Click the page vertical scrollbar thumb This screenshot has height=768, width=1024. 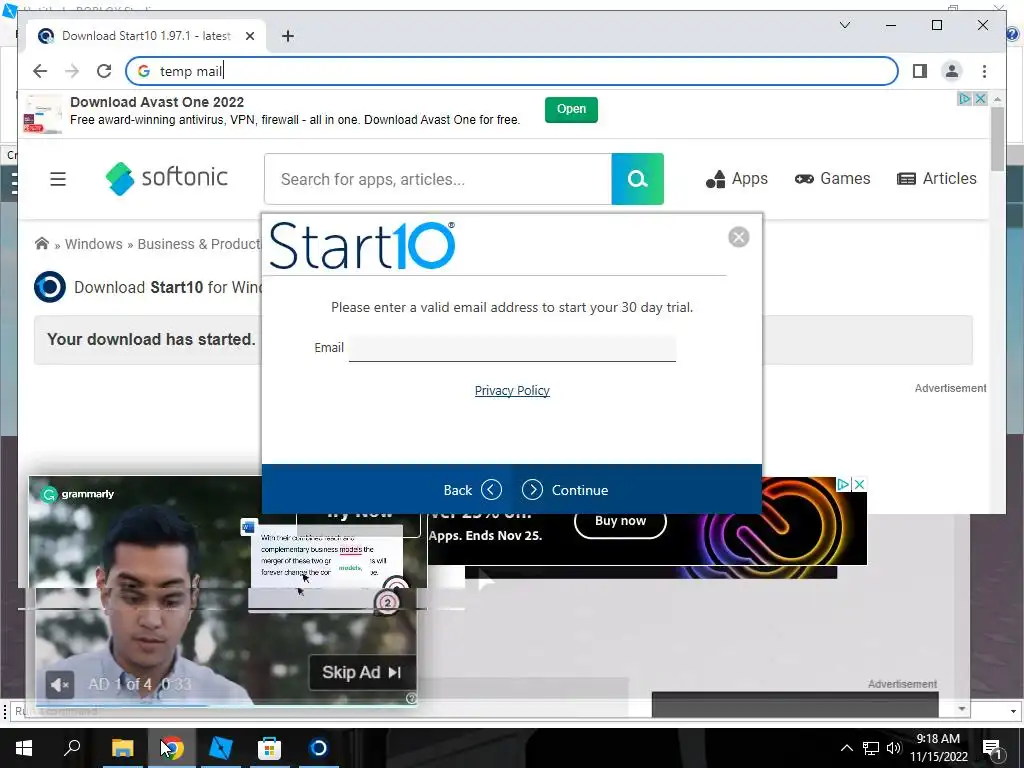tap(997, 138)
